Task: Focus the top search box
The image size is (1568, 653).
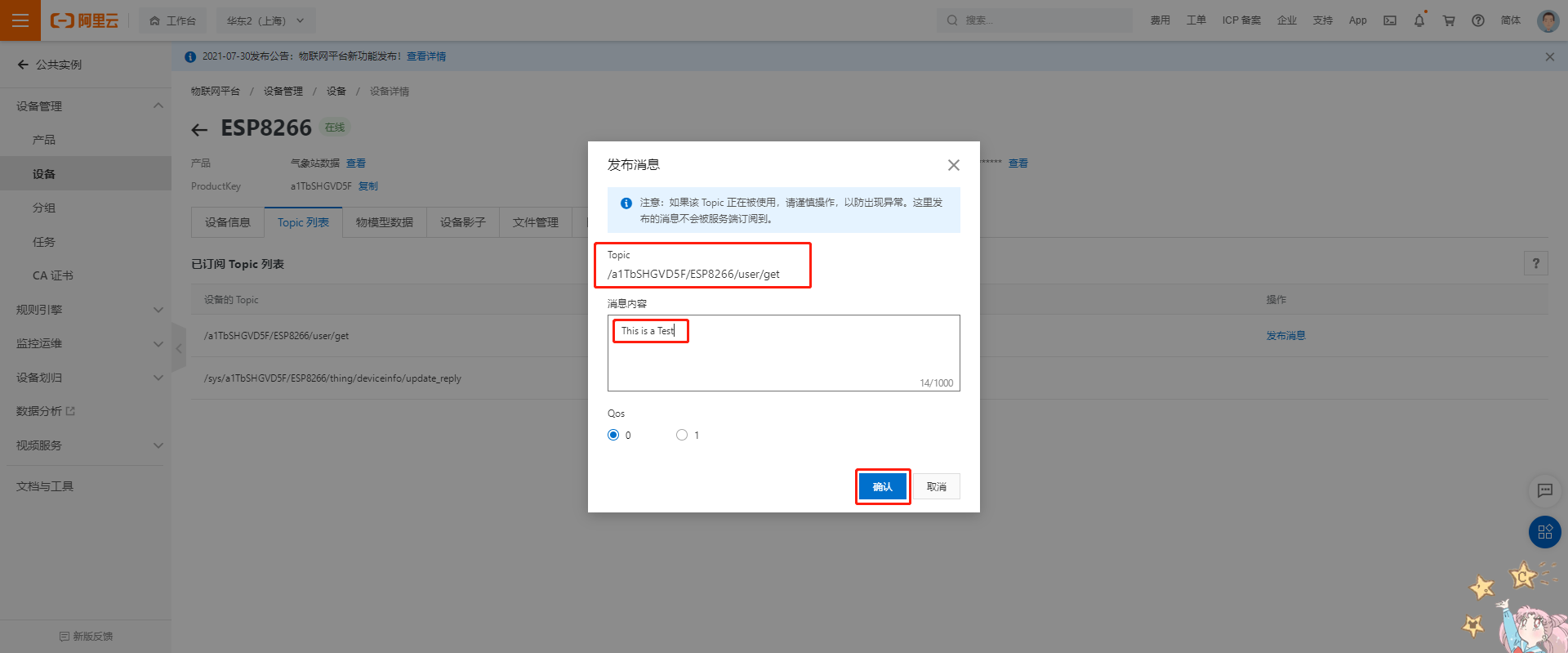Action: 1035,20
